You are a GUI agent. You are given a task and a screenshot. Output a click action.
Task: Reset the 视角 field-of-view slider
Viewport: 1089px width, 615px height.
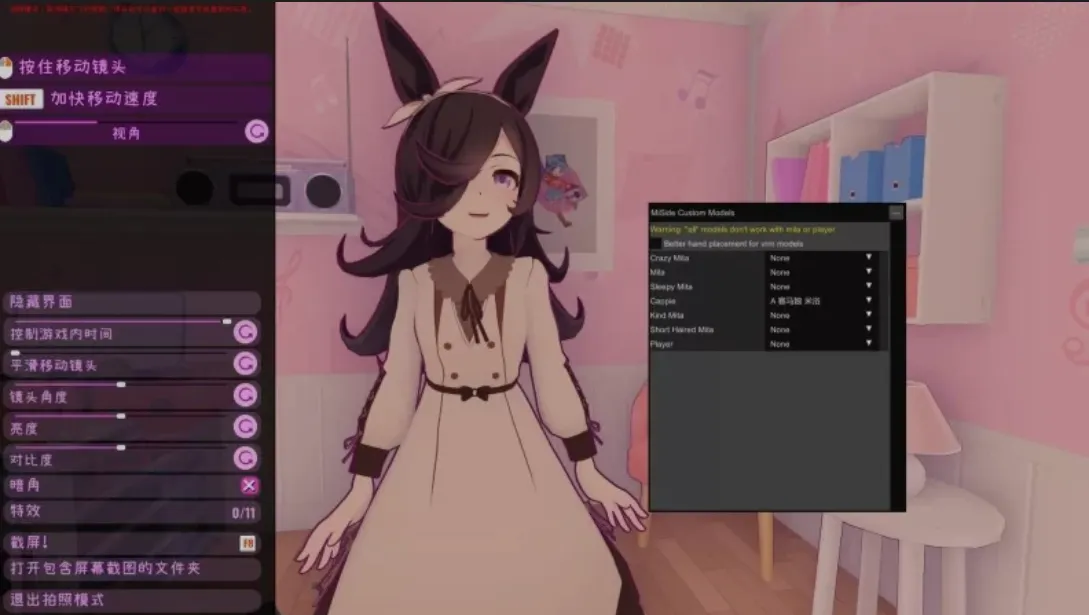257,132
